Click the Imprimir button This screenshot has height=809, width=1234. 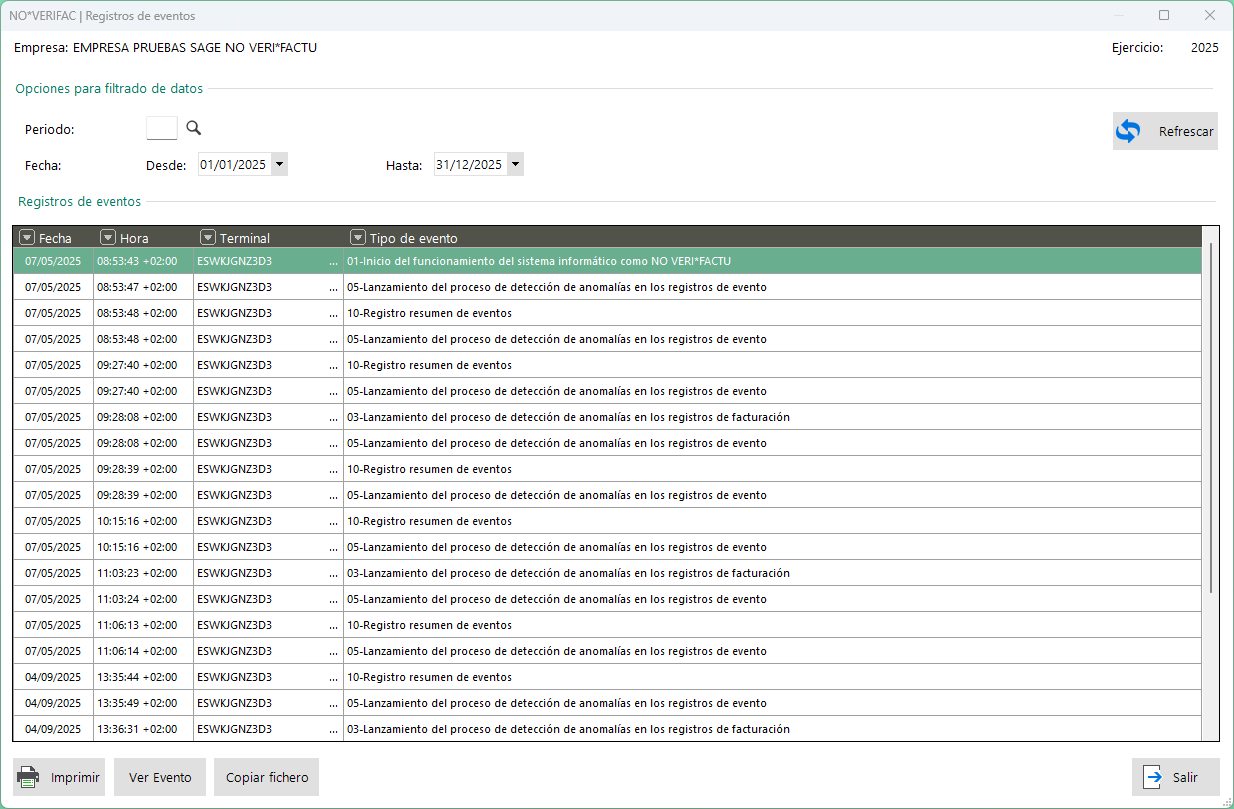coord(59,777)
